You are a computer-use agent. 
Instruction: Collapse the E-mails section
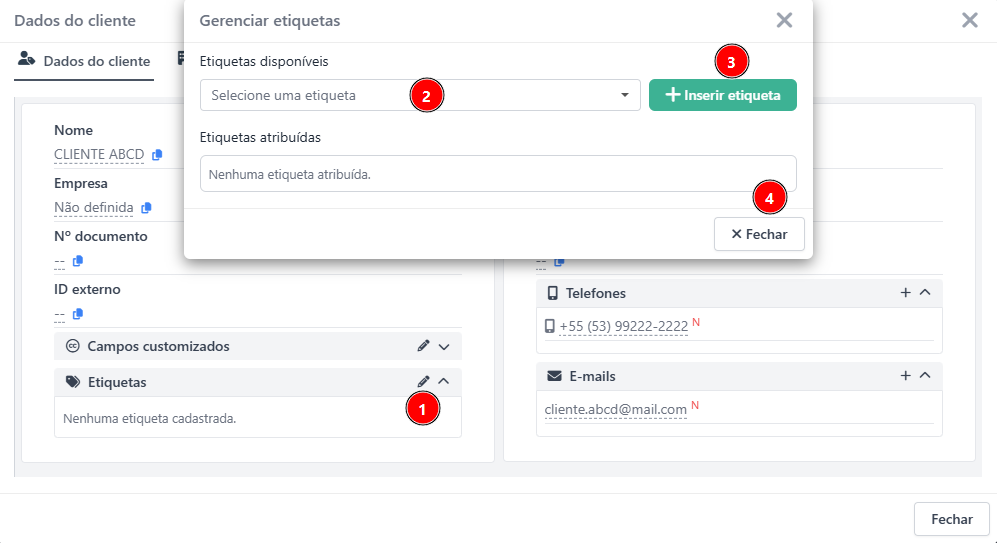(x=925, y=376)
